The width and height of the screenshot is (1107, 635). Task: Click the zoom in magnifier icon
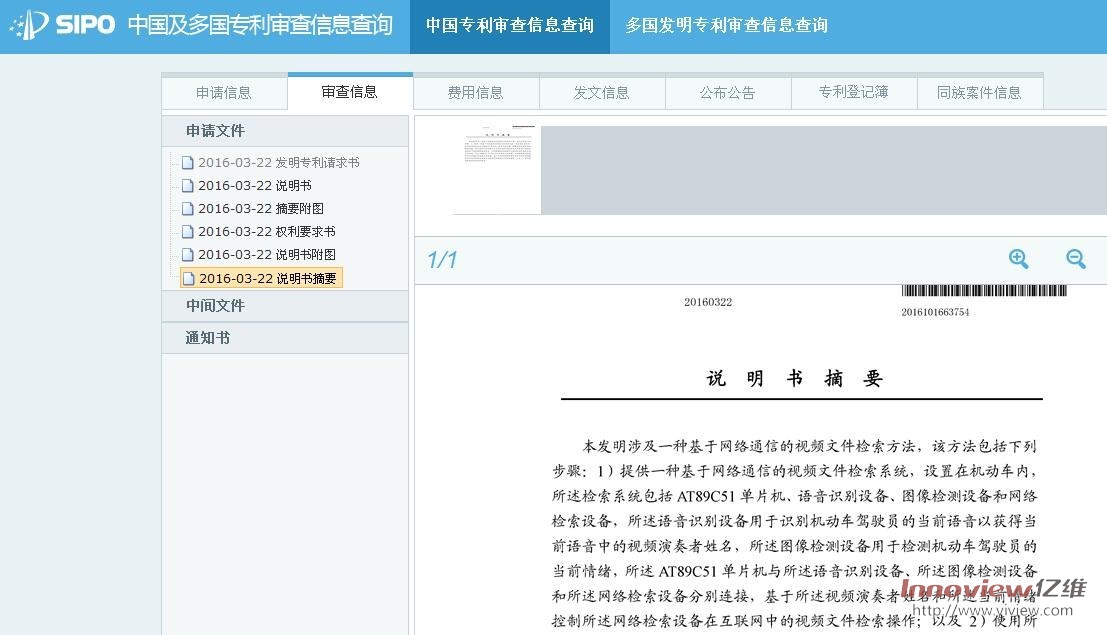point(1018,259)
